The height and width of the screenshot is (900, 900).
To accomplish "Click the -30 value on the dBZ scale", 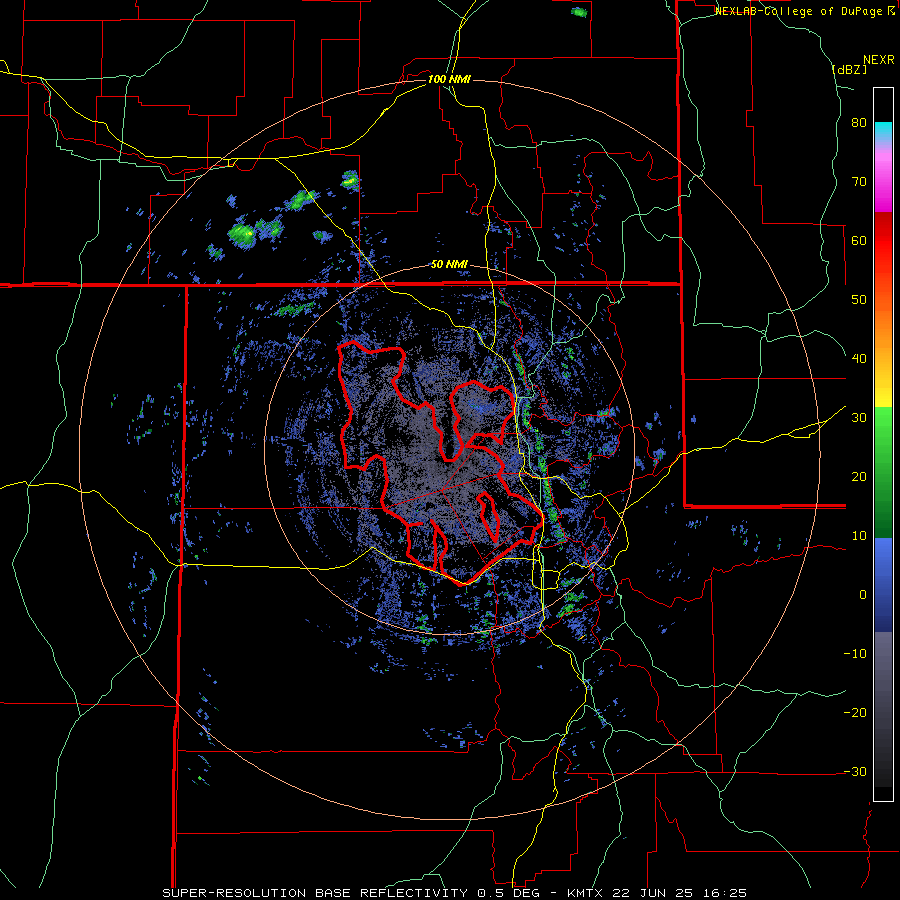I will coord(855,771).
